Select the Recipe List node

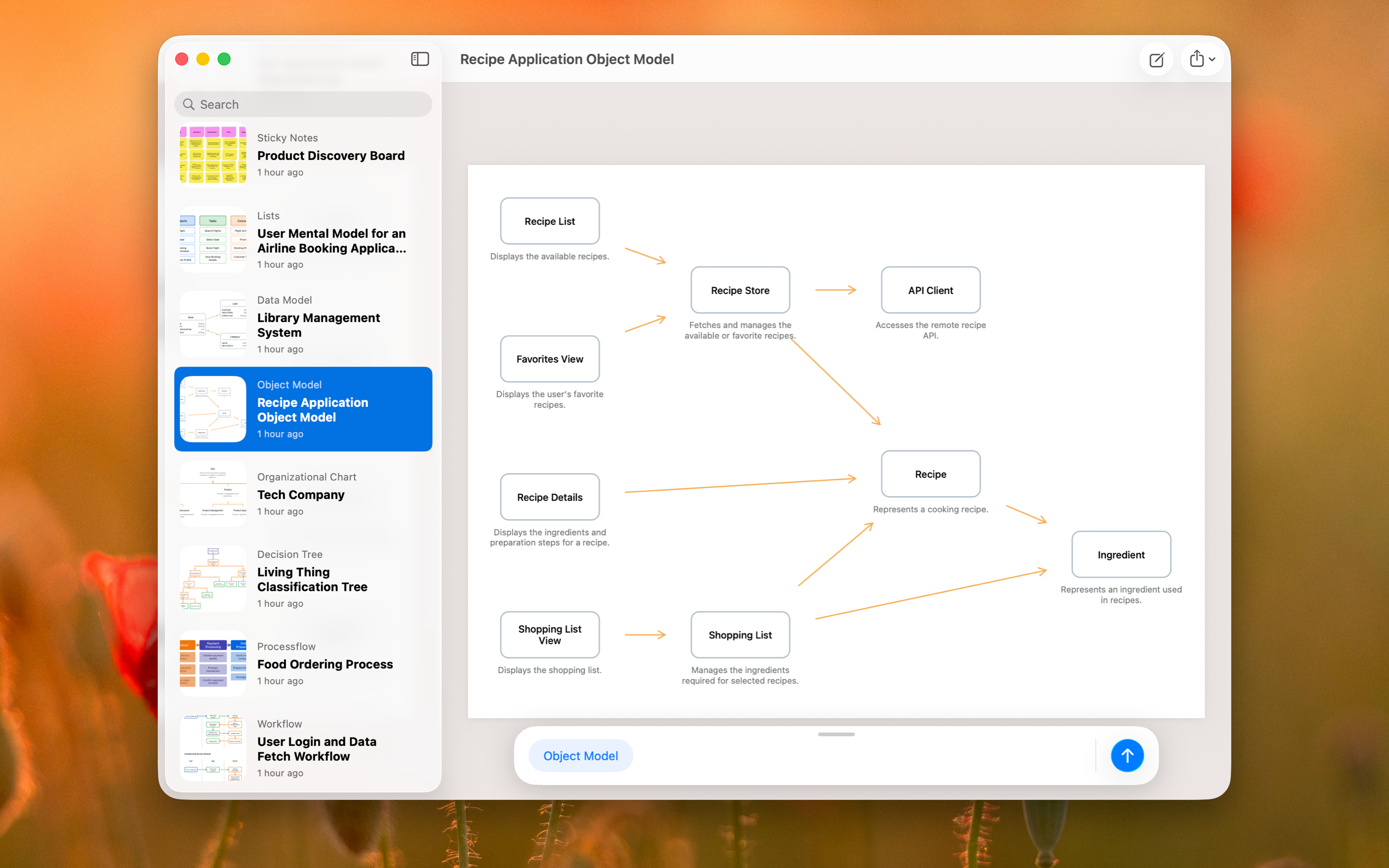pos(549,221)
